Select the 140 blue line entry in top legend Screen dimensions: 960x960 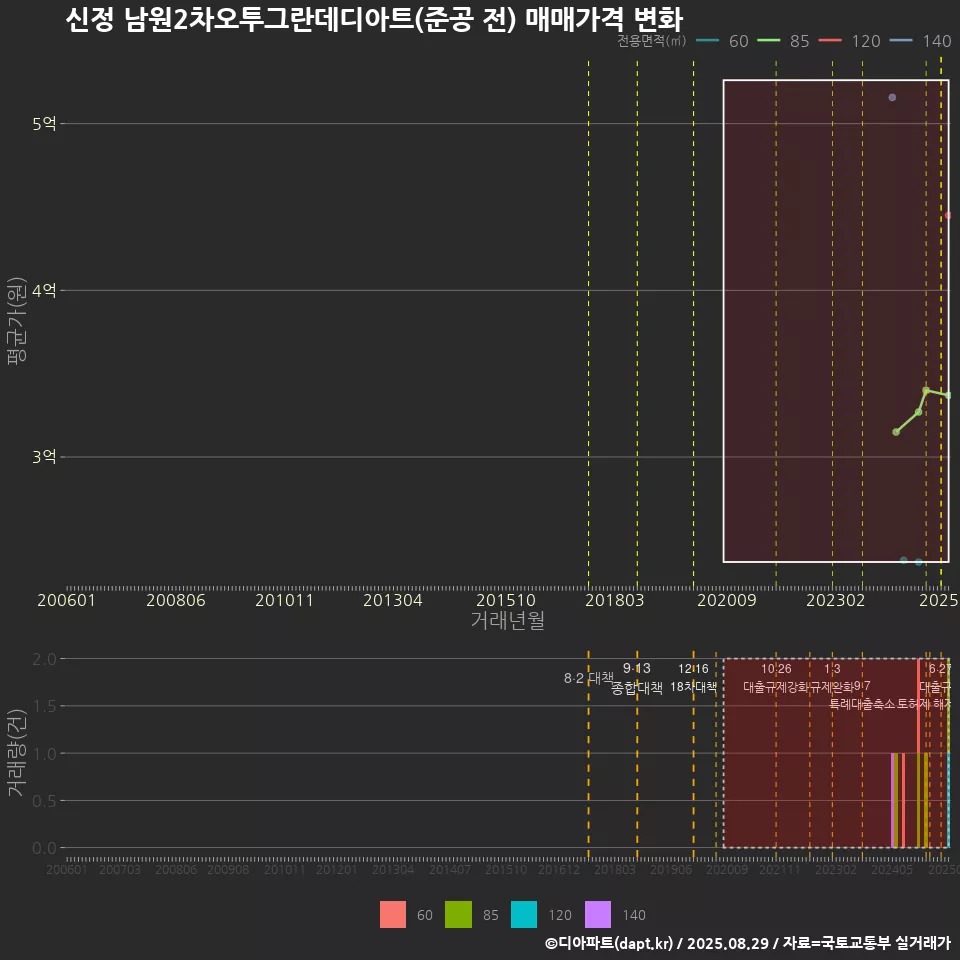920,41
